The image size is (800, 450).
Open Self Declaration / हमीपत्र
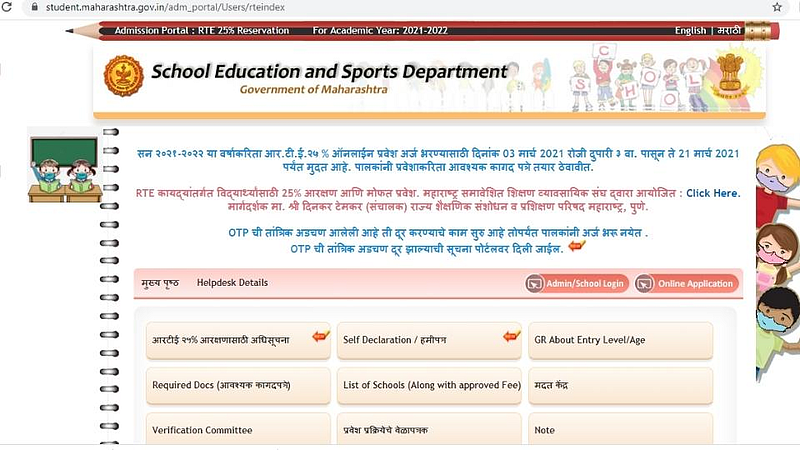(429, 340)
